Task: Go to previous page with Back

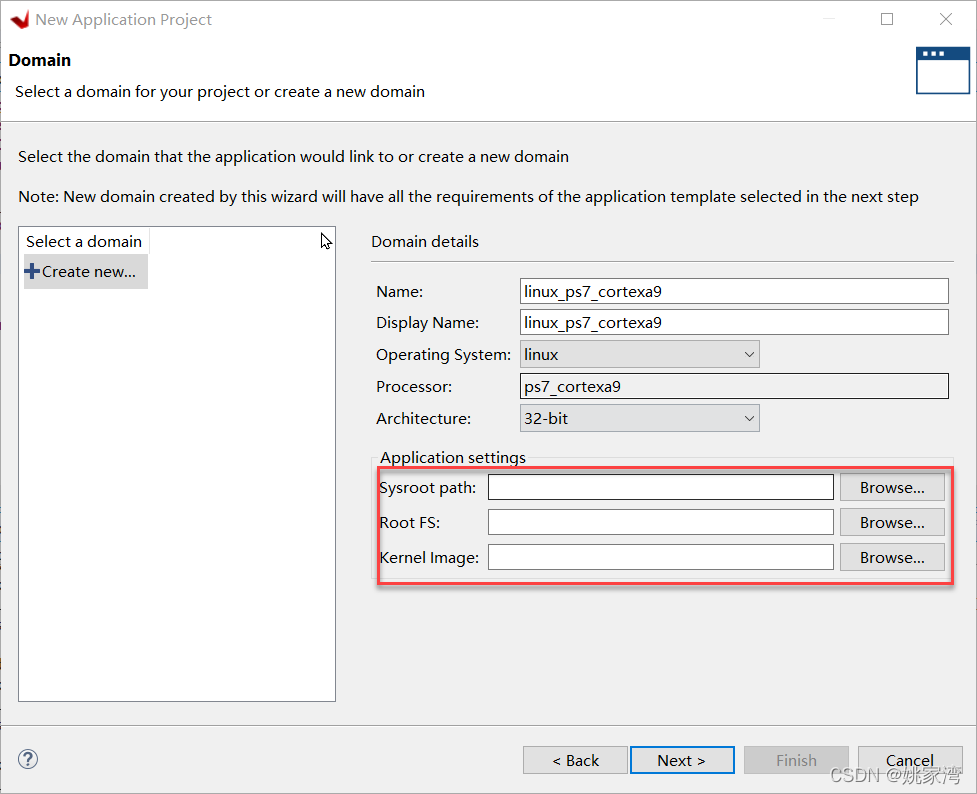Action: point(575,760)
